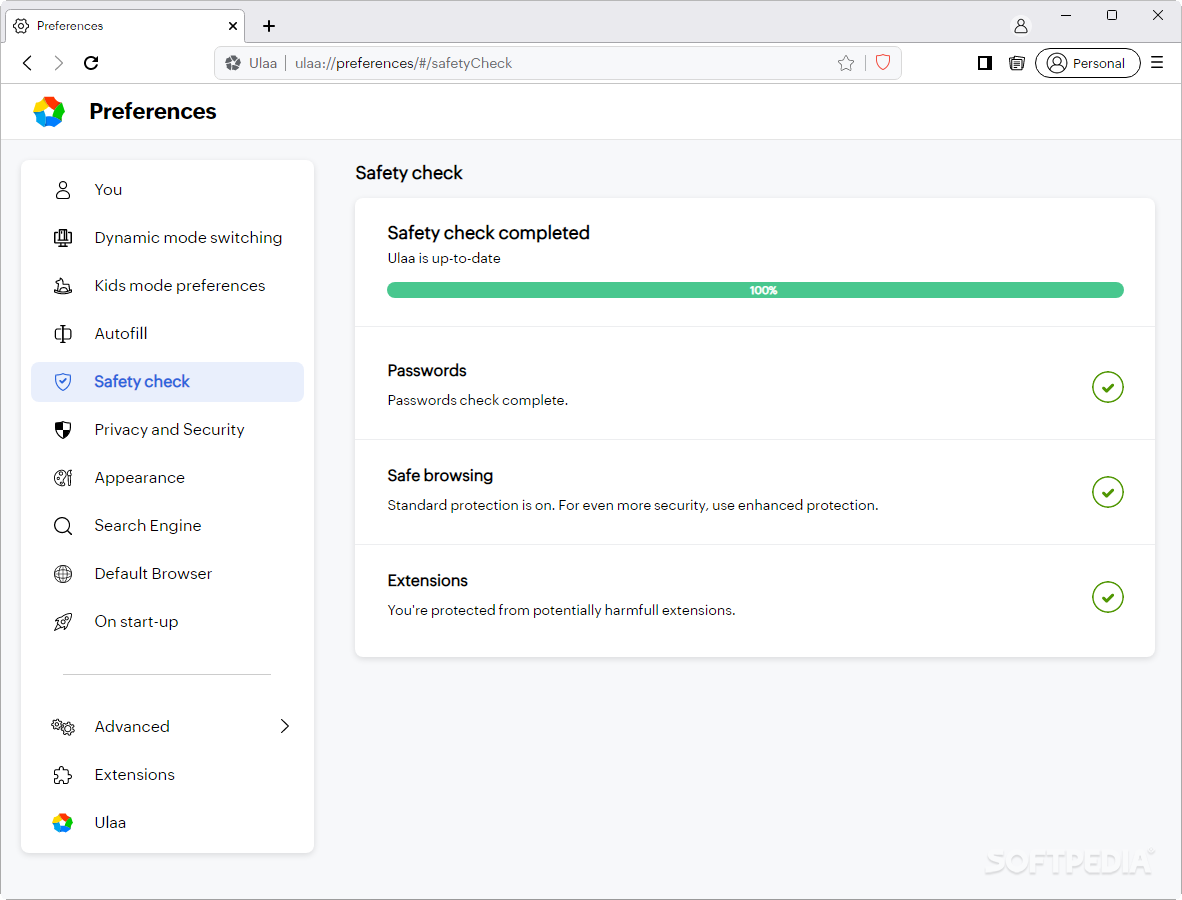The image size is (1182, 900).
Task: Go to Autofill settings
Action: [167, 334]
